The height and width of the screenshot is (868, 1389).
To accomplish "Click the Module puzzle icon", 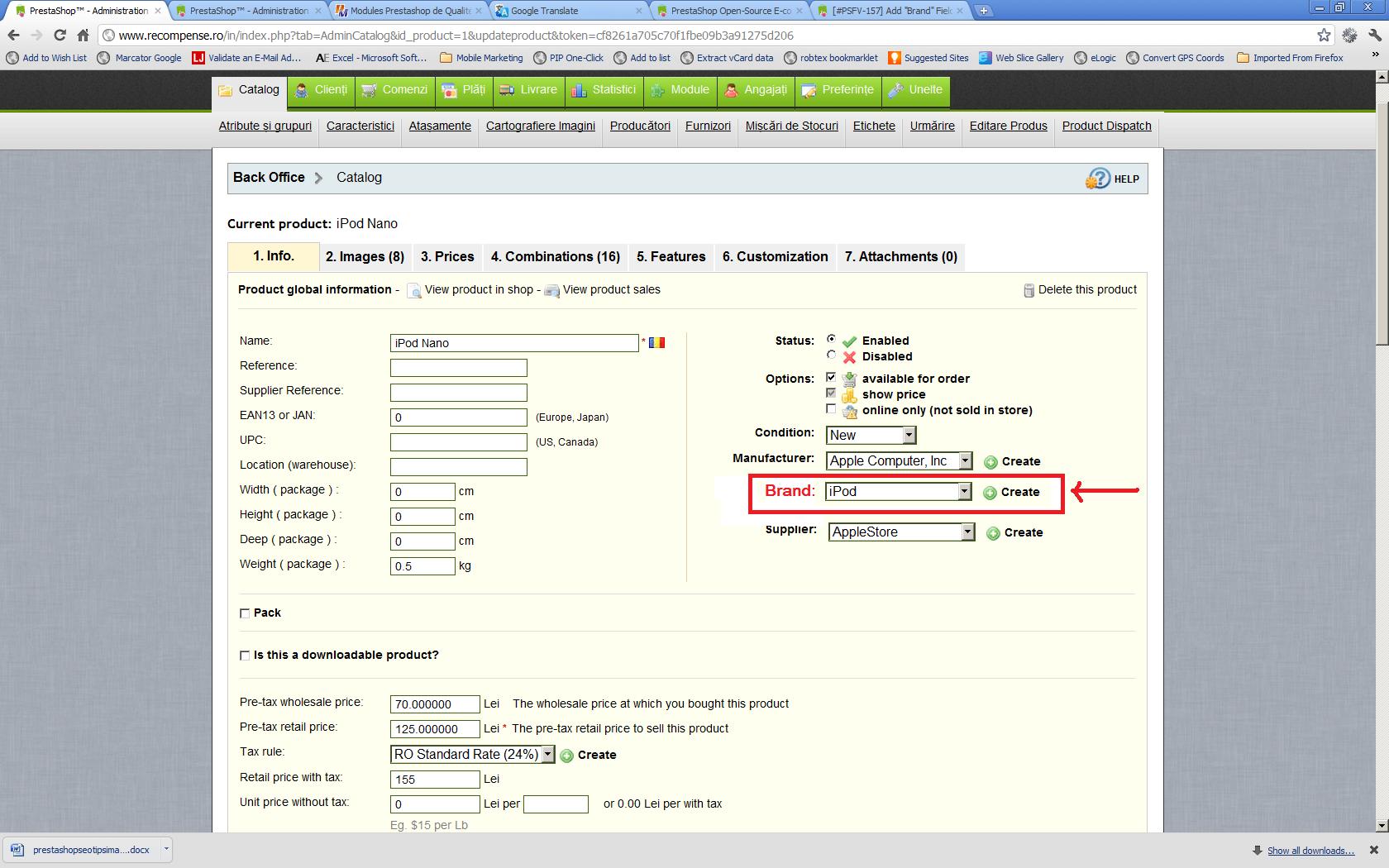I will click(657, 90).
